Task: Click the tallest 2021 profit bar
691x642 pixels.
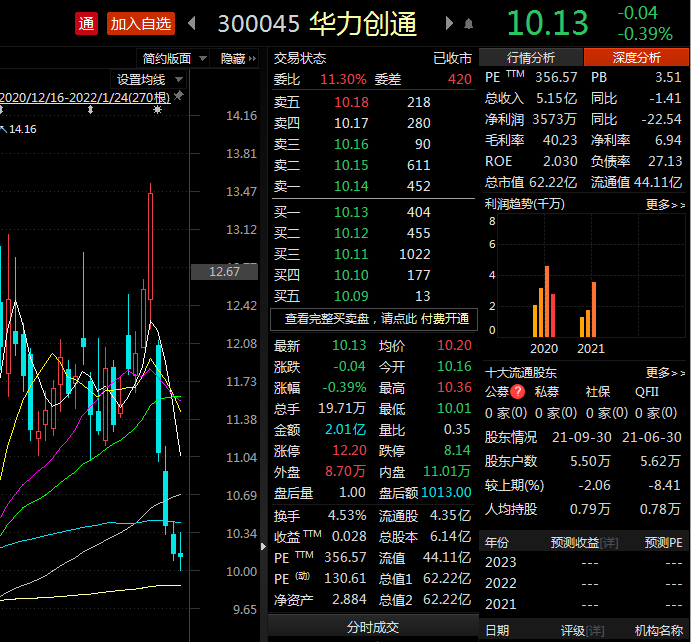Action: (x=594, y=309)
